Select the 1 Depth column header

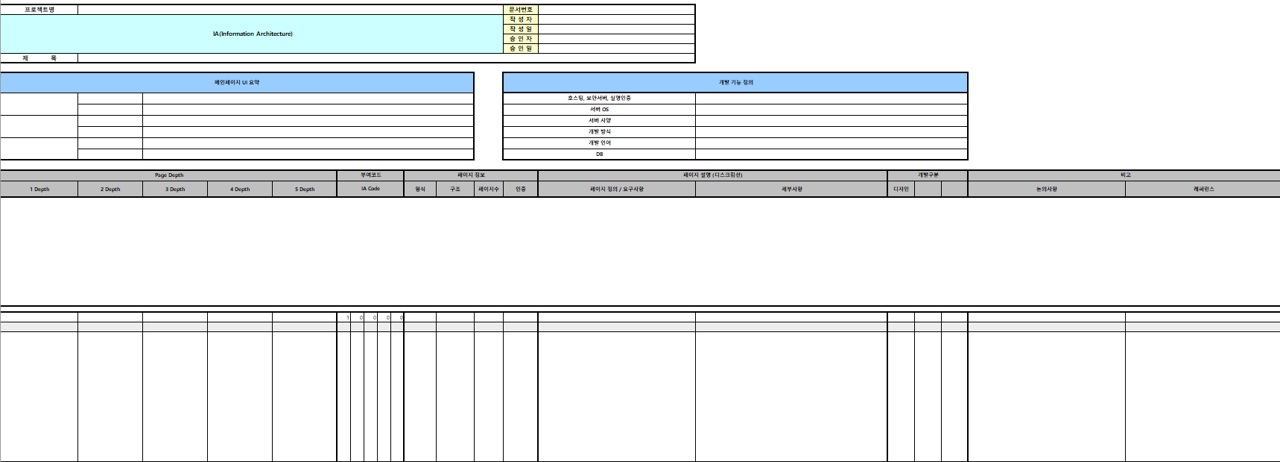[39, 188]
